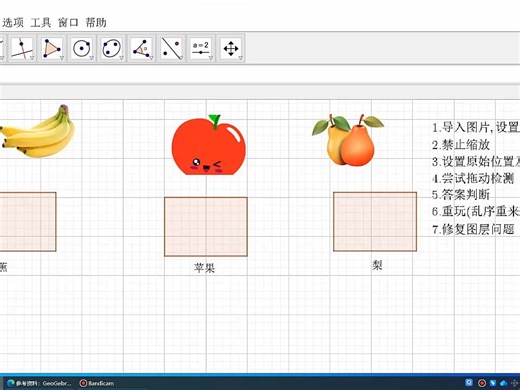This screenshot has width=520, height=390.
Task: Select the Ellipse tool
Action: click(111, 48)
